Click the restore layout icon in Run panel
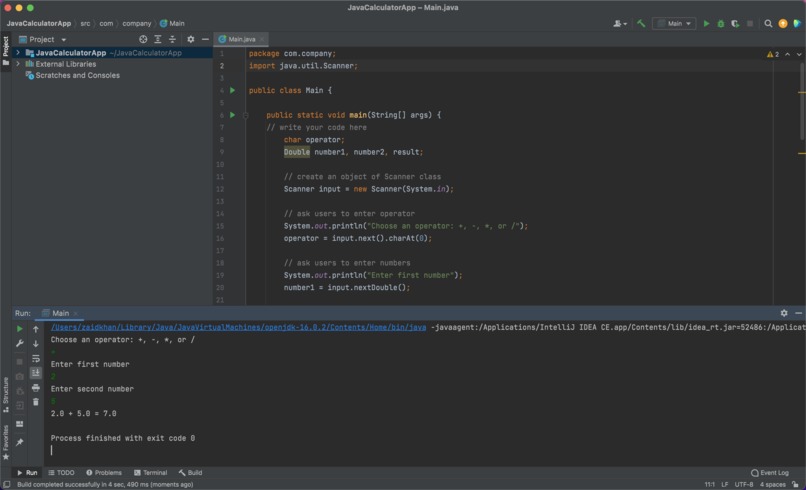This screenshot has height=490, width=806. point(20,424)
